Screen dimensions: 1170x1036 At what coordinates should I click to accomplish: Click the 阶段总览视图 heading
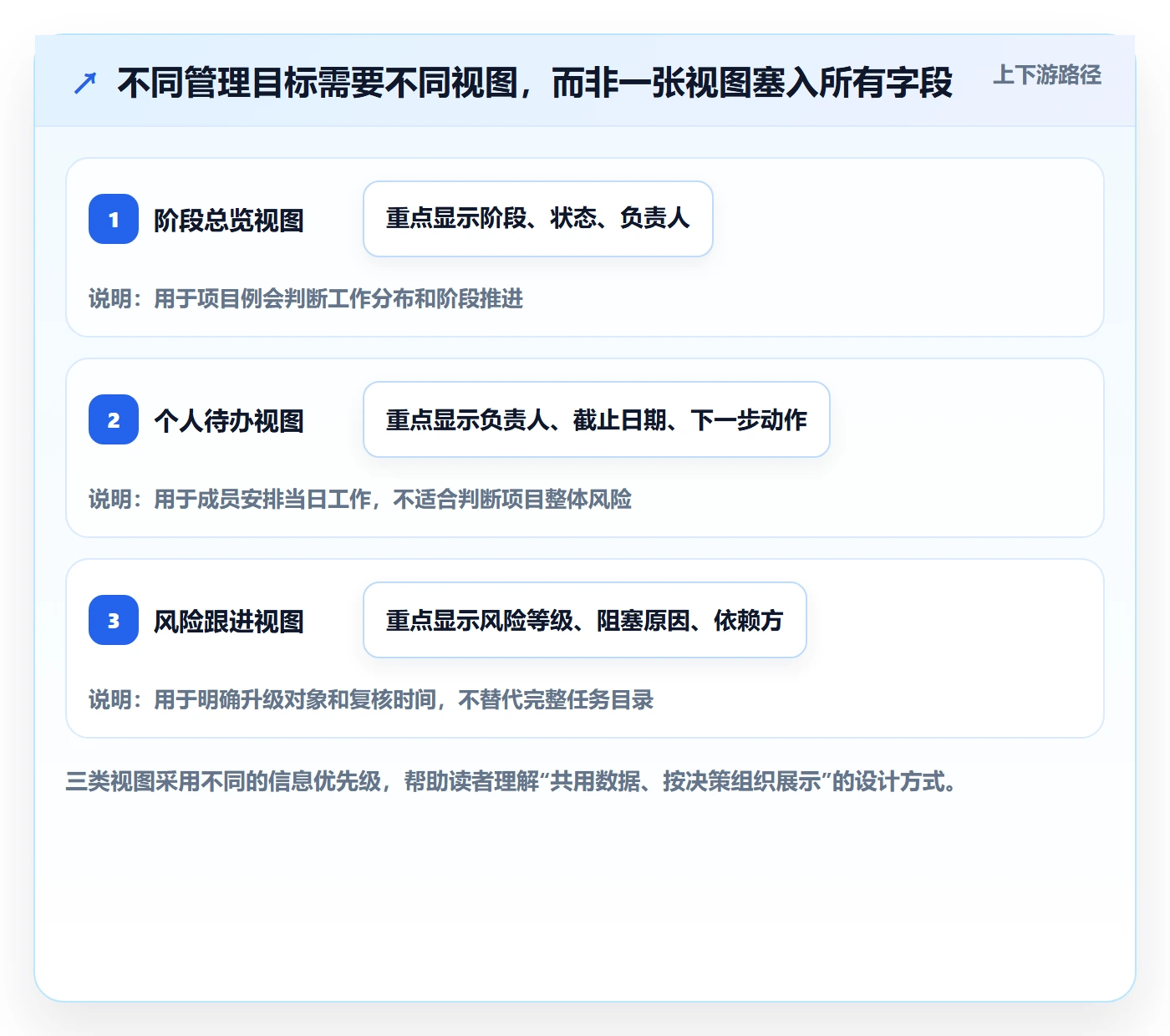click(229, 221)
